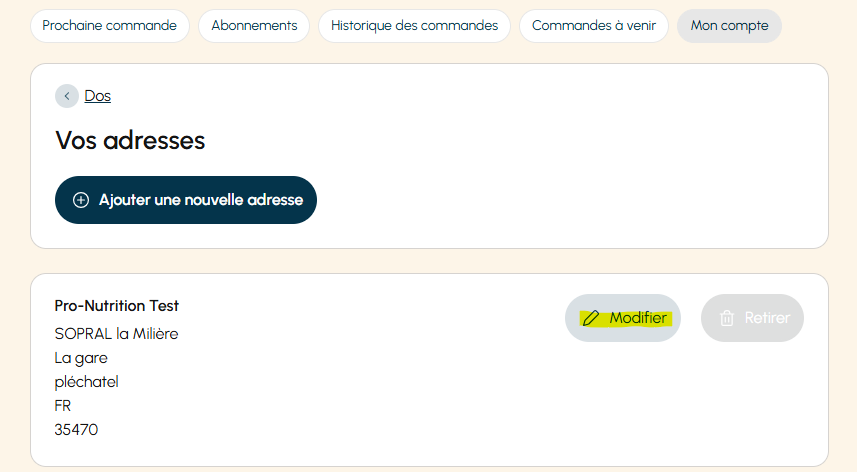This screenshot has height=472, width=857.
Task: Go to Commandes à venir tab
Action: 594,26
